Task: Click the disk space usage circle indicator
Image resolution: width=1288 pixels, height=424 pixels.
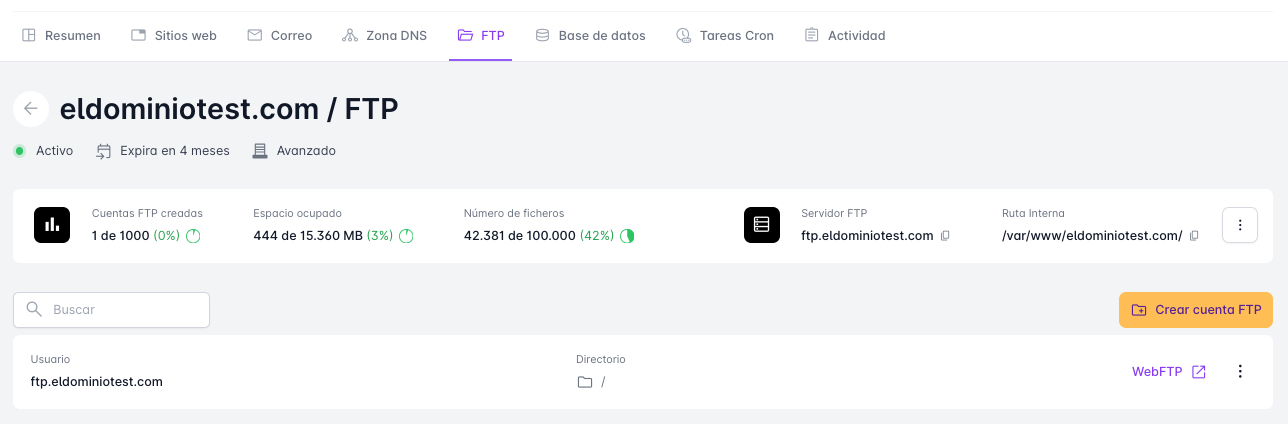Action: coord(406,236)
